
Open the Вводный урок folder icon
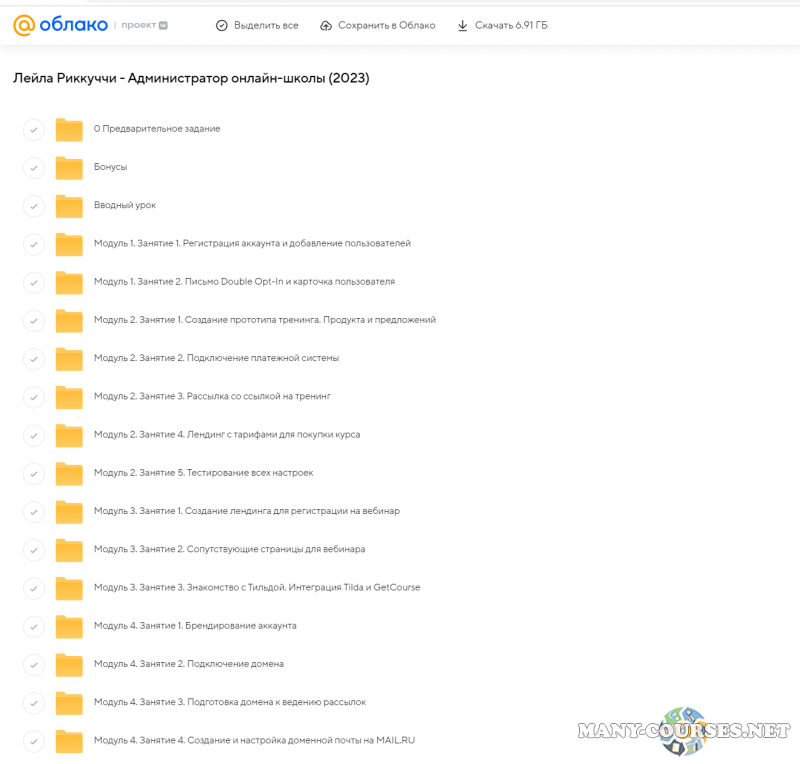coord(69,205)
